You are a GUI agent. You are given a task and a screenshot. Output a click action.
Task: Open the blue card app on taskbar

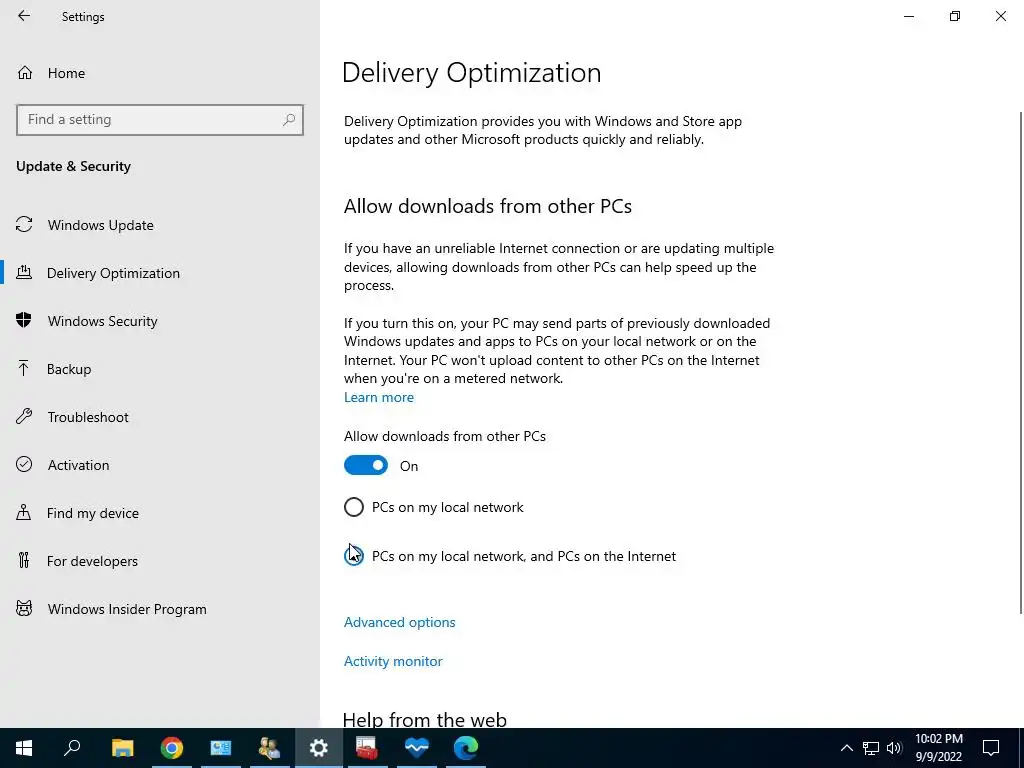[x=221, y=748]
